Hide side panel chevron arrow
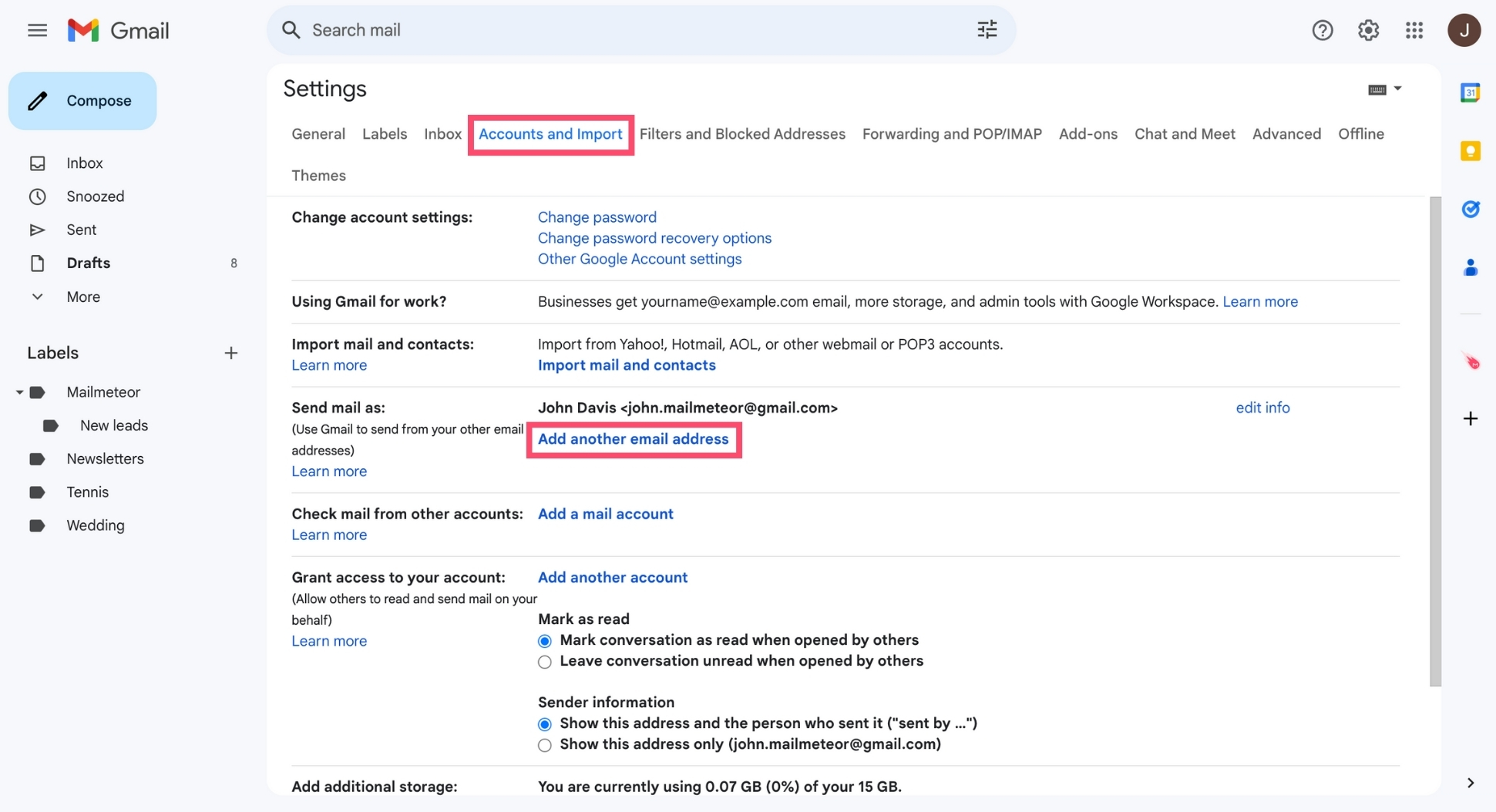The image size is (1496, 812). [1470, 783]
